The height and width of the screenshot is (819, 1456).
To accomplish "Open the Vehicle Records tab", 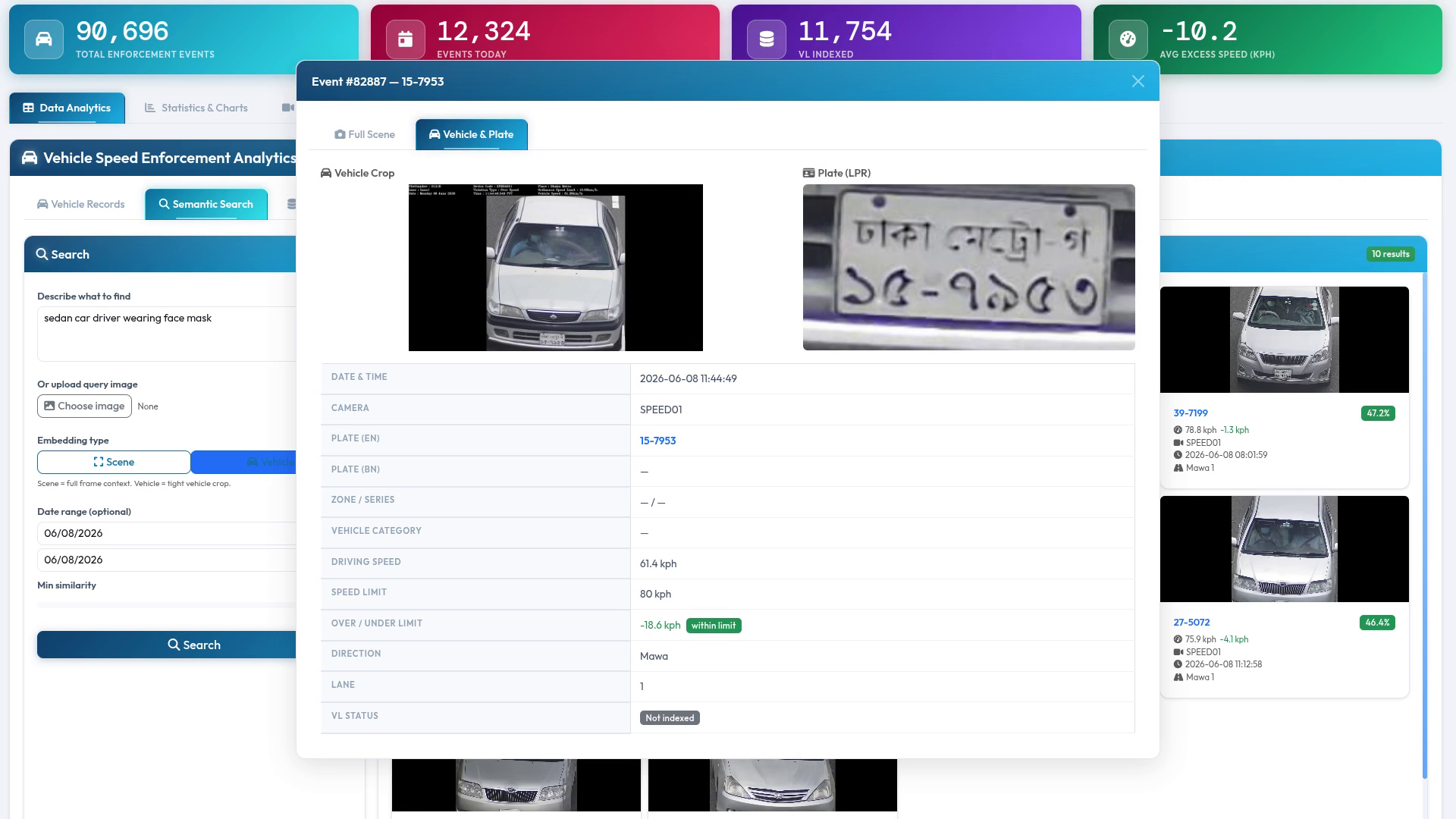I will coord(81,204).
